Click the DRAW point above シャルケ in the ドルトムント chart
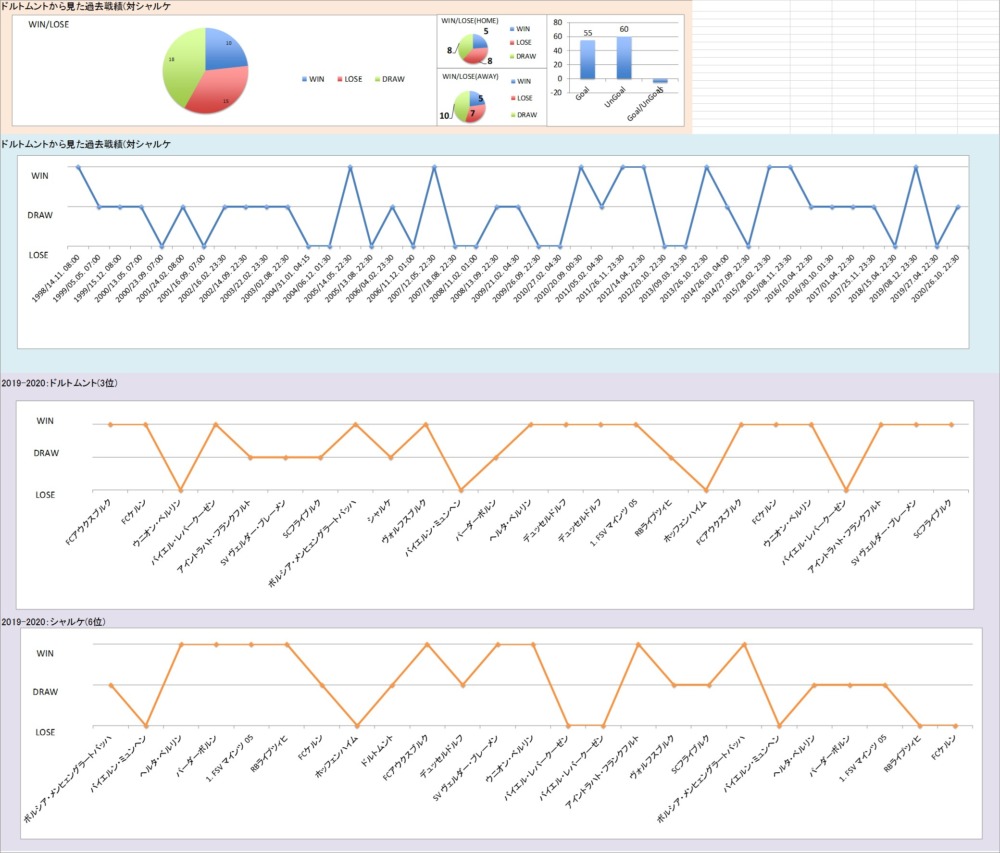This screenshot has width=1000, height=853. 391,457
